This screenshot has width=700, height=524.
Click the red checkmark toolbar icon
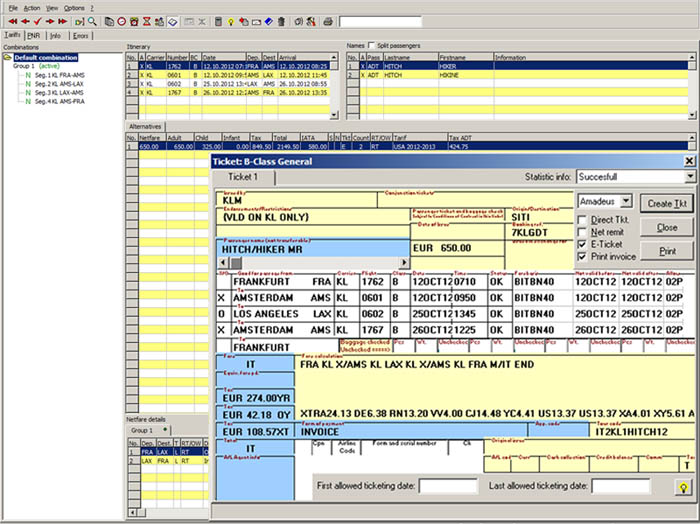coord(36,21)
